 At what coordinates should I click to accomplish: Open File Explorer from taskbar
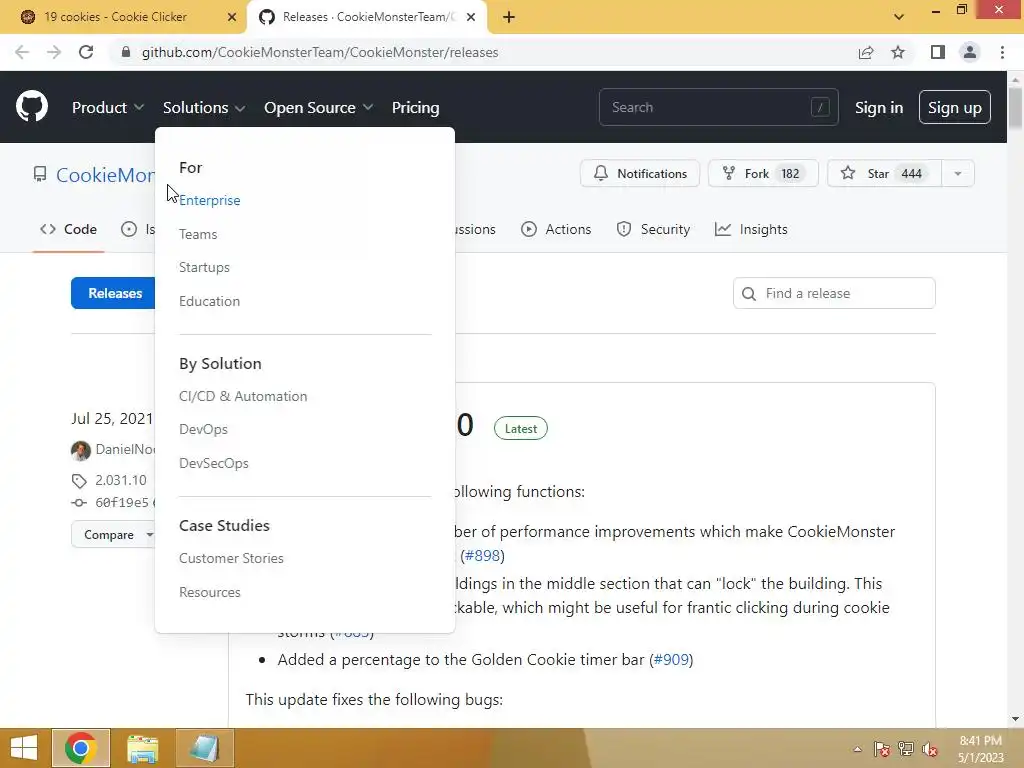coord(143,748)
